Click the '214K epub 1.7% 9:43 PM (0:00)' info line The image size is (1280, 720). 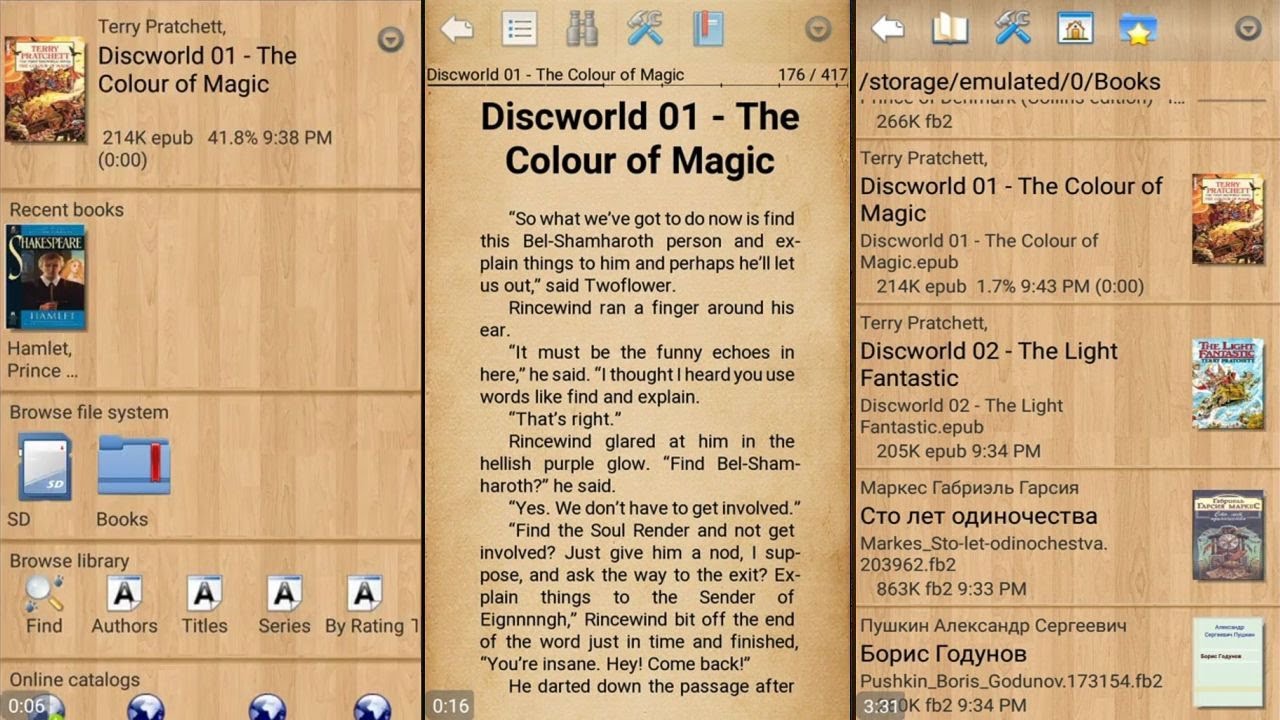click(x=1010, y=287)
